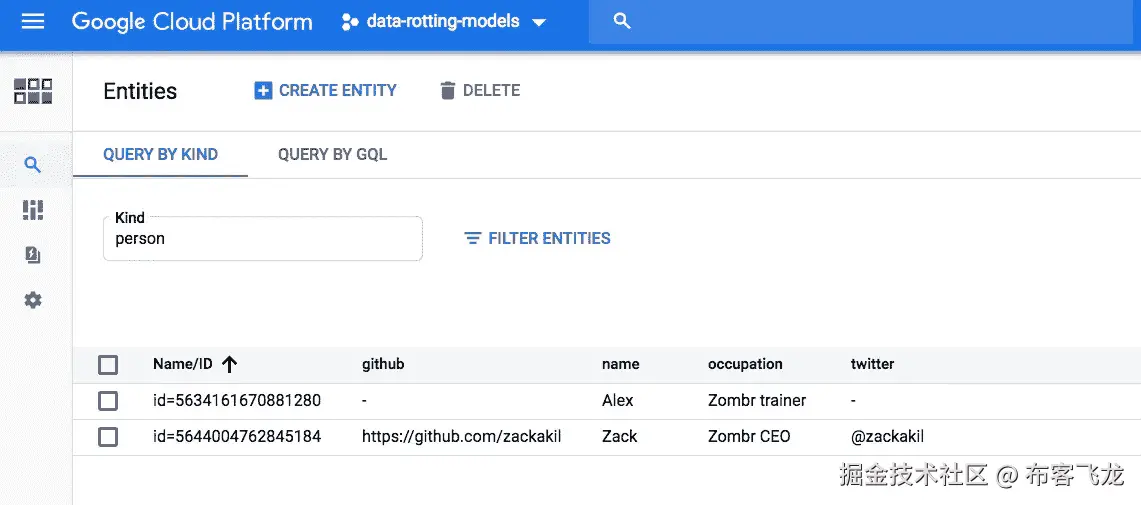
Task: Click the github column header
Action: (383, 364)
